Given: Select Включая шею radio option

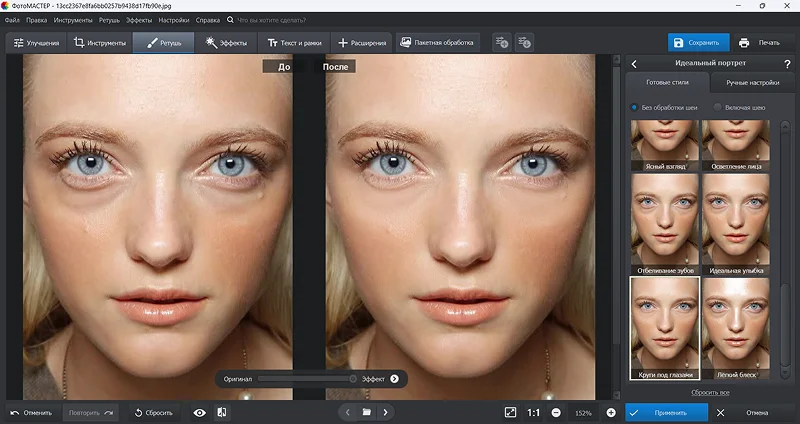Looking at the screenshot, I should pos(740,108).
